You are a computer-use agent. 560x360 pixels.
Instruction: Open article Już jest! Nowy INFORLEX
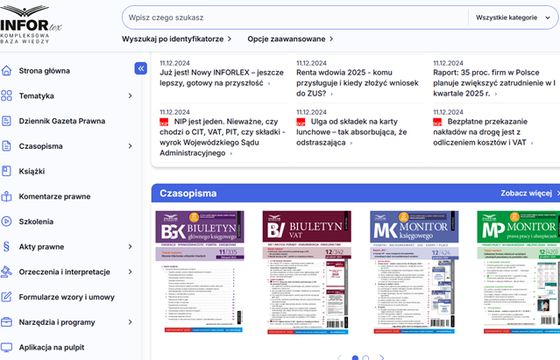221,78
